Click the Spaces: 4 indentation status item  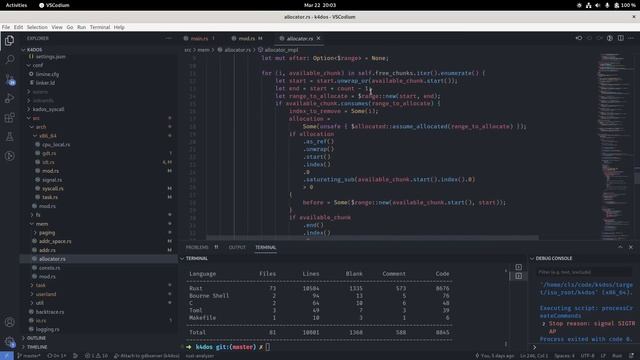564,356
